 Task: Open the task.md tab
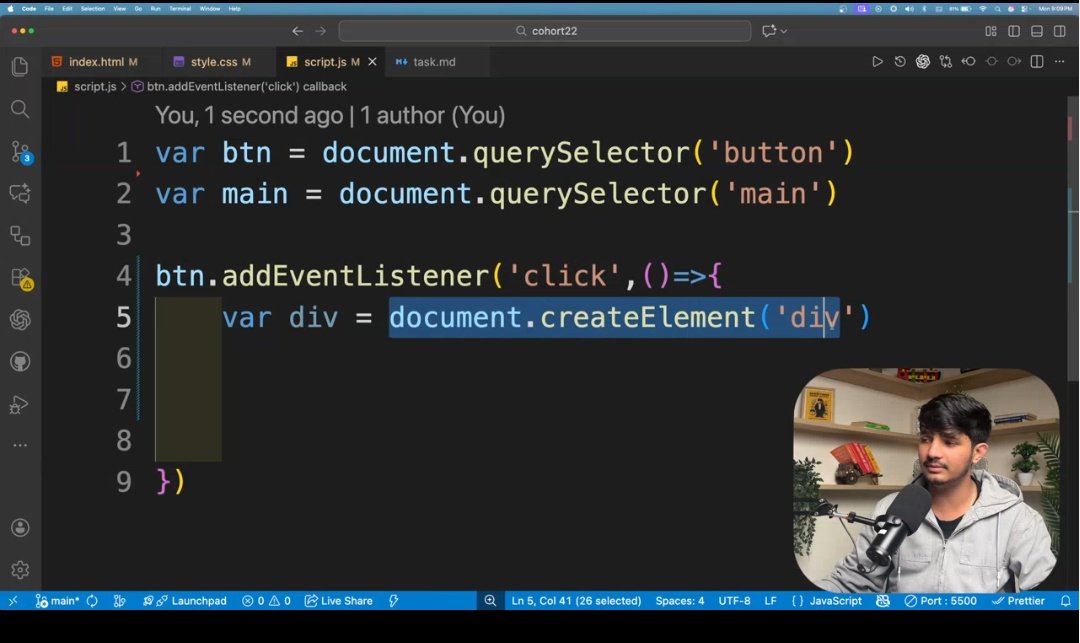tap(434, 62)
